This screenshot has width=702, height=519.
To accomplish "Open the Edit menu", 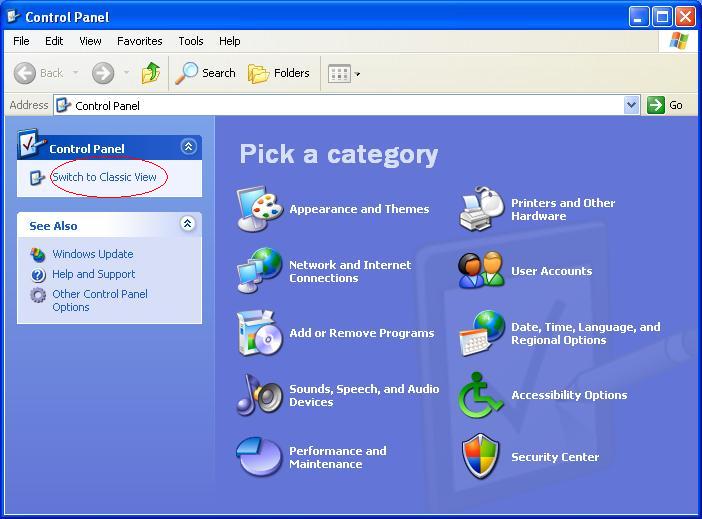I will click(54, 41).
